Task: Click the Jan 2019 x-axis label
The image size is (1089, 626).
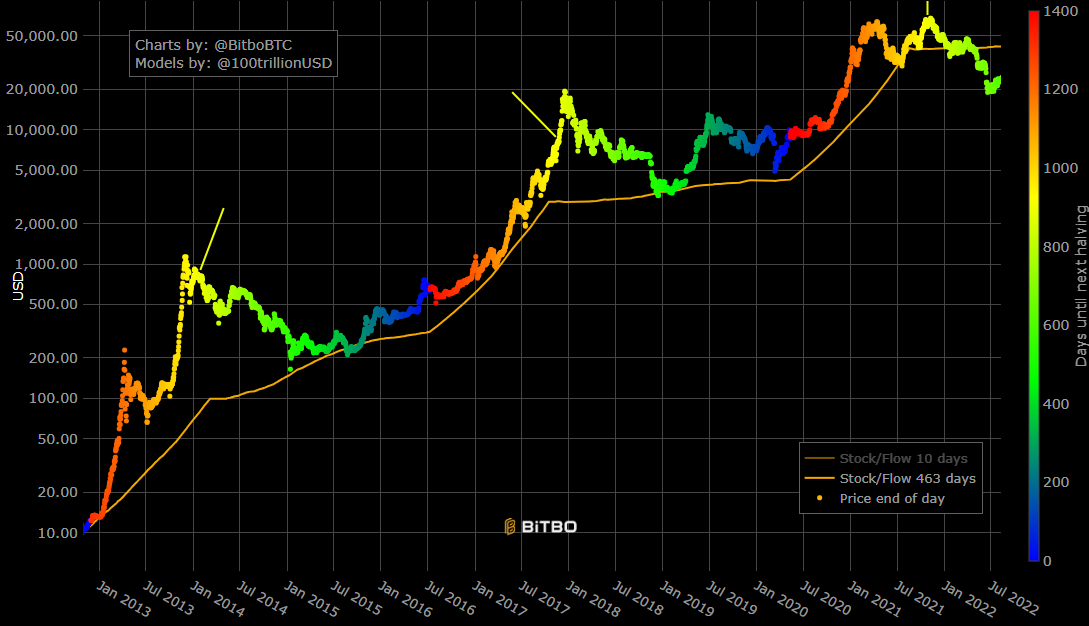Action: 687,599
